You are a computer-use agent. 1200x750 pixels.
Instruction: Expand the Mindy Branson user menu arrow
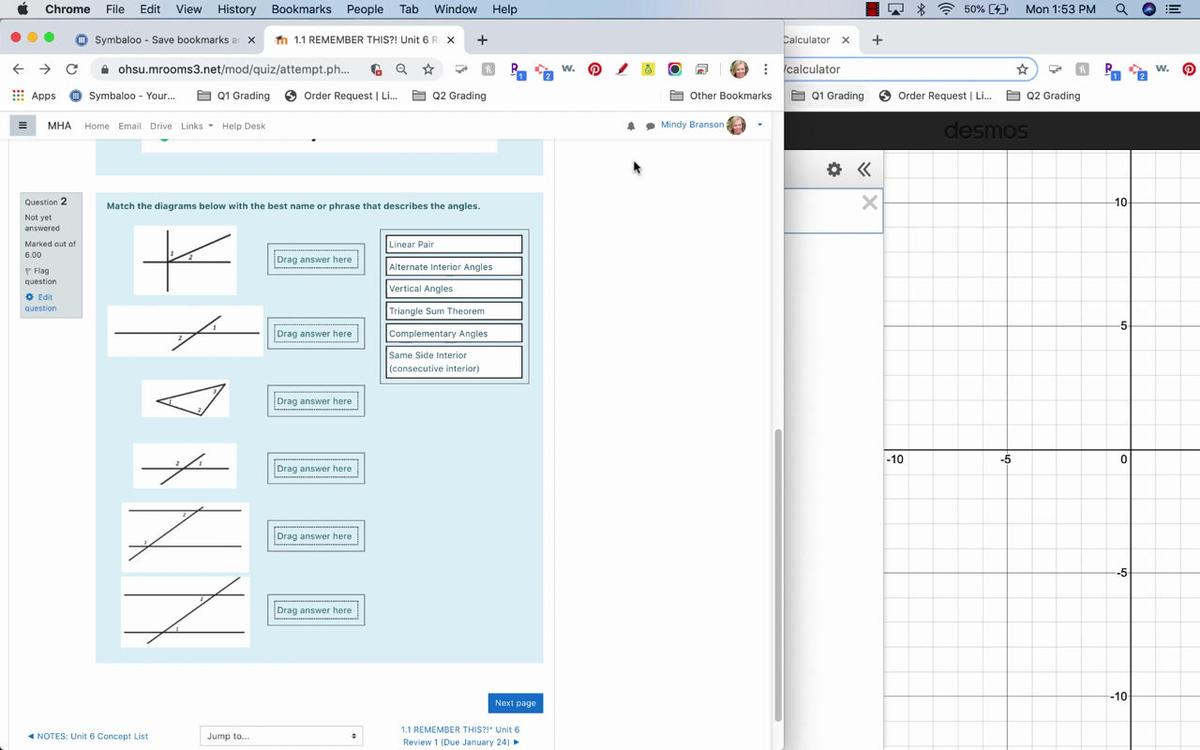click(x=760, y=125)
